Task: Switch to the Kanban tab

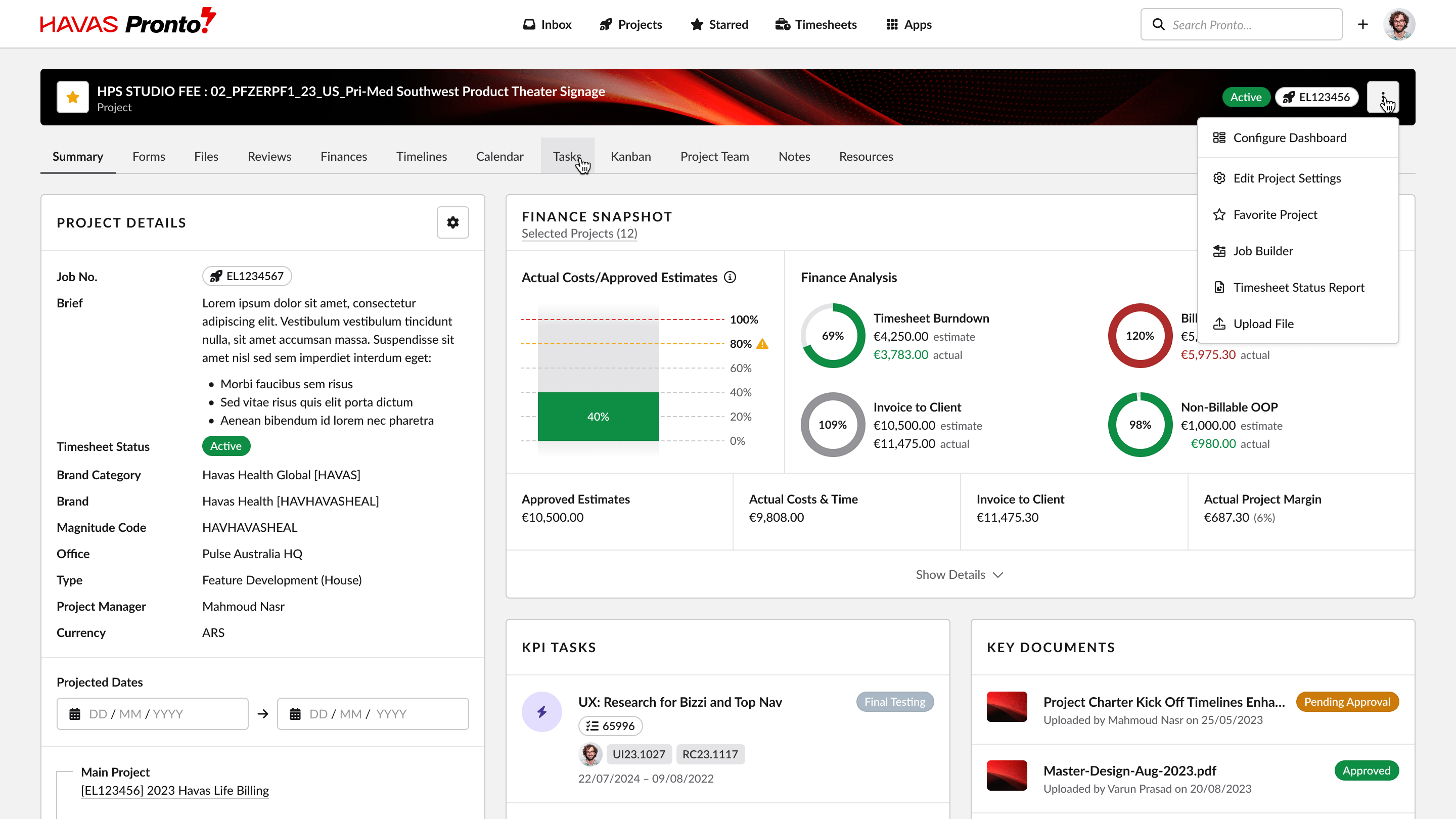Action: coord(631,156)
